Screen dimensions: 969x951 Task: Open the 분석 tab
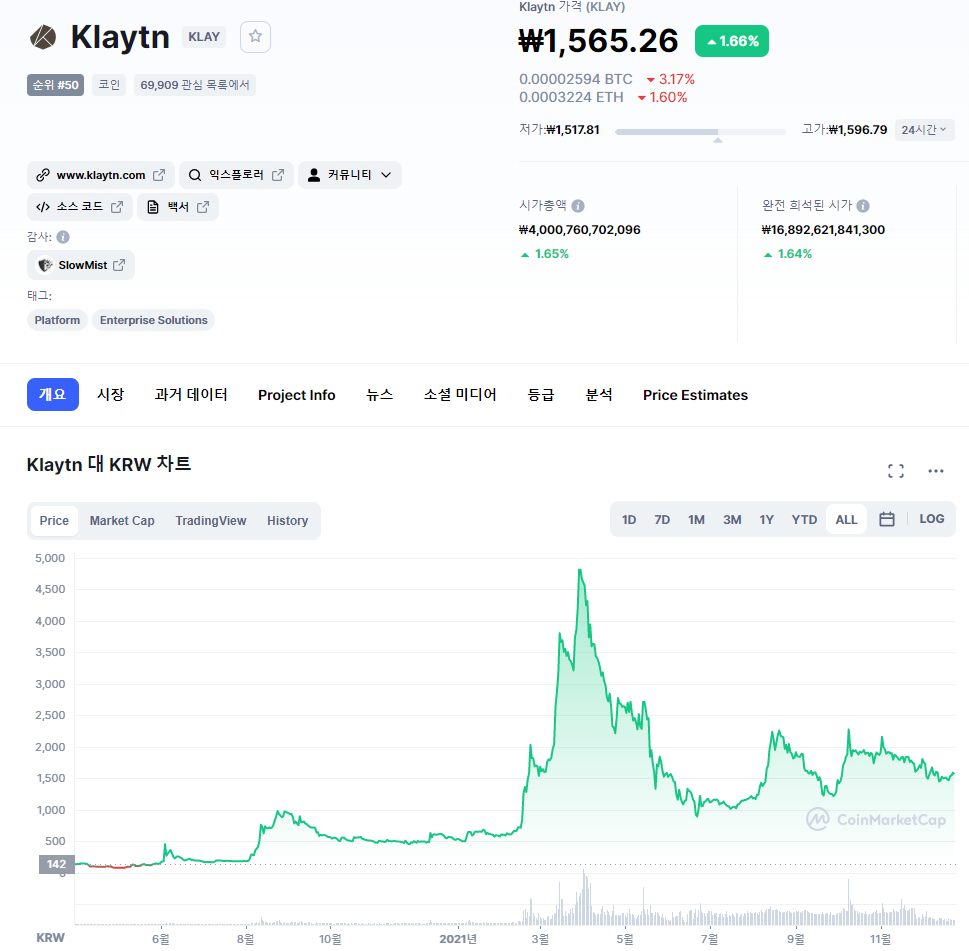599,394
